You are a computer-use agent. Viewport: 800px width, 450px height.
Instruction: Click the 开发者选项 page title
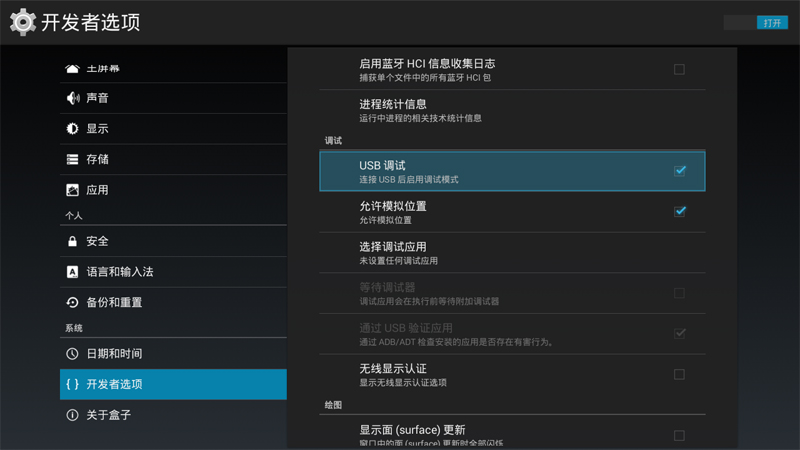(91, 22)
